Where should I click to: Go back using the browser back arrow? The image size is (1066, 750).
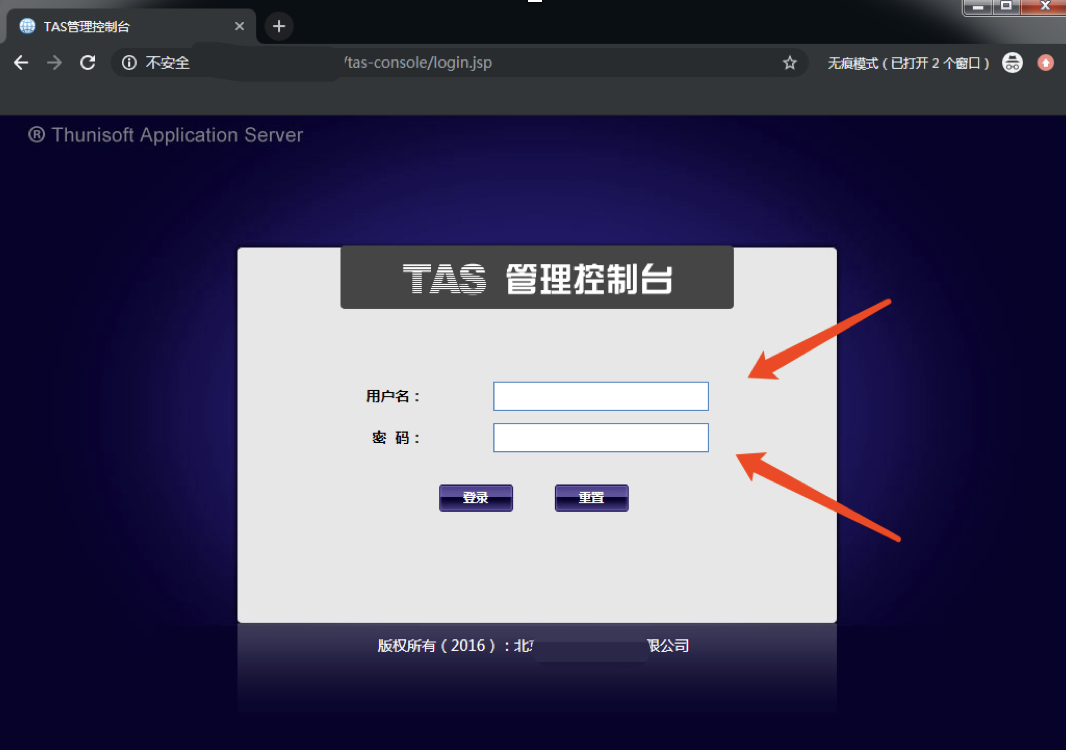pos(21,63)
